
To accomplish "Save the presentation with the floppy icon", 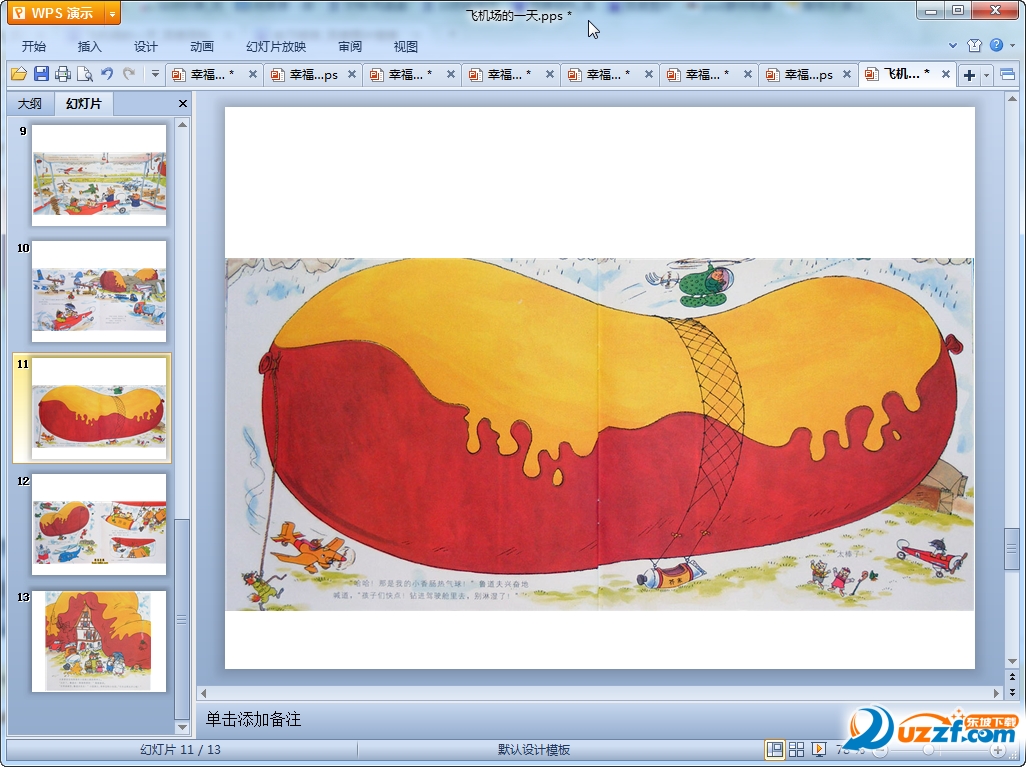I will [x=41, y=74].
